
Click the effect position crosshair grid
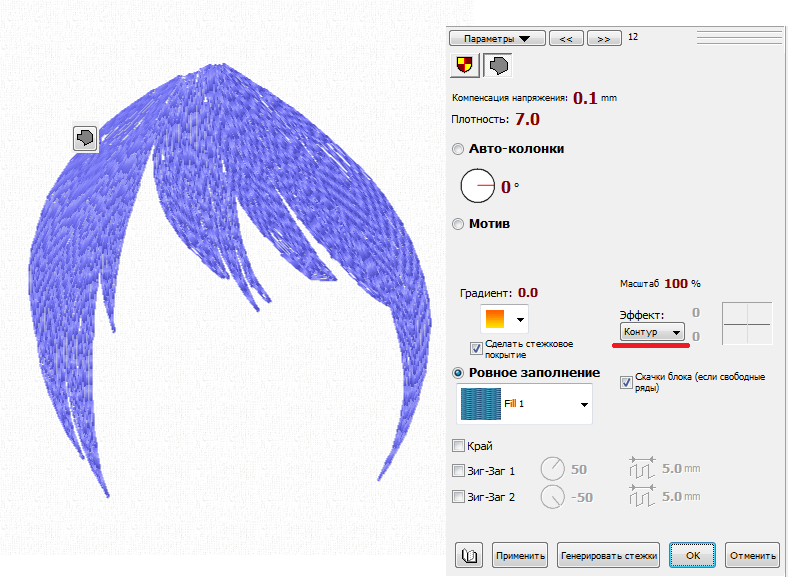click(x=747, y=324)
